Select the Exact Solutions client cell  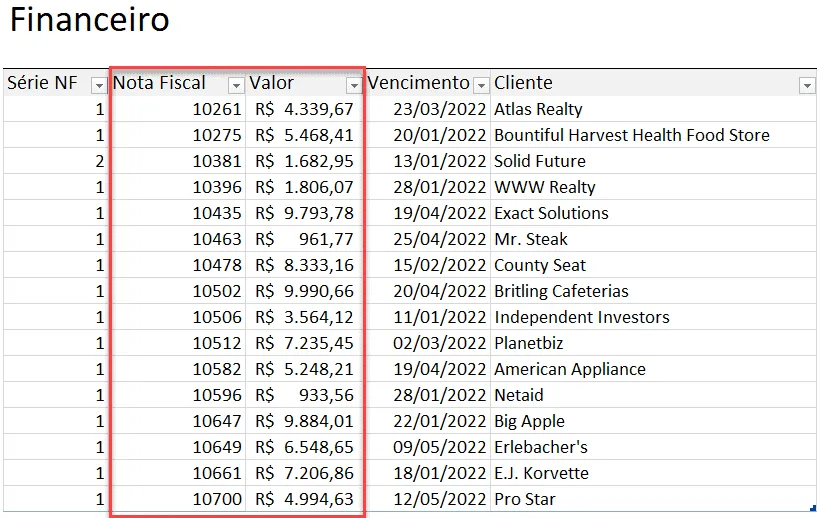[x=653, y=213]
